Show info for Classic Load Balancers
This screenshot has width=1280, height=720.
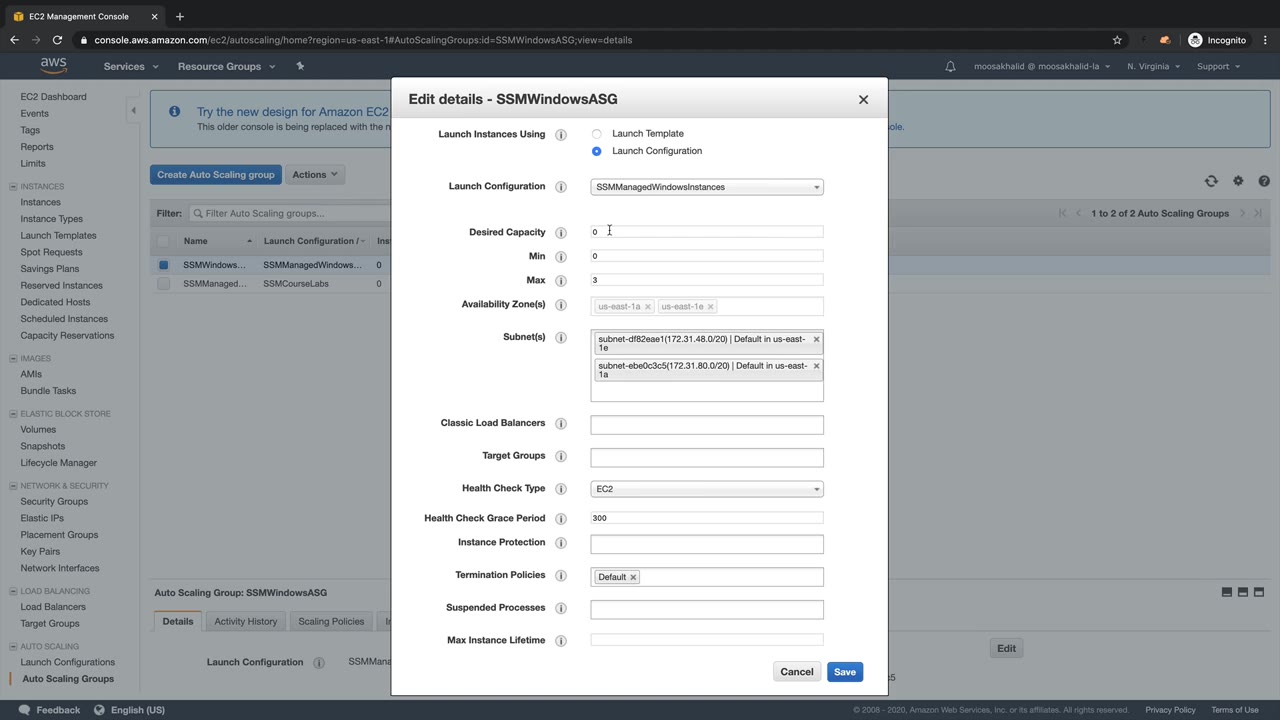click(561, 424)
